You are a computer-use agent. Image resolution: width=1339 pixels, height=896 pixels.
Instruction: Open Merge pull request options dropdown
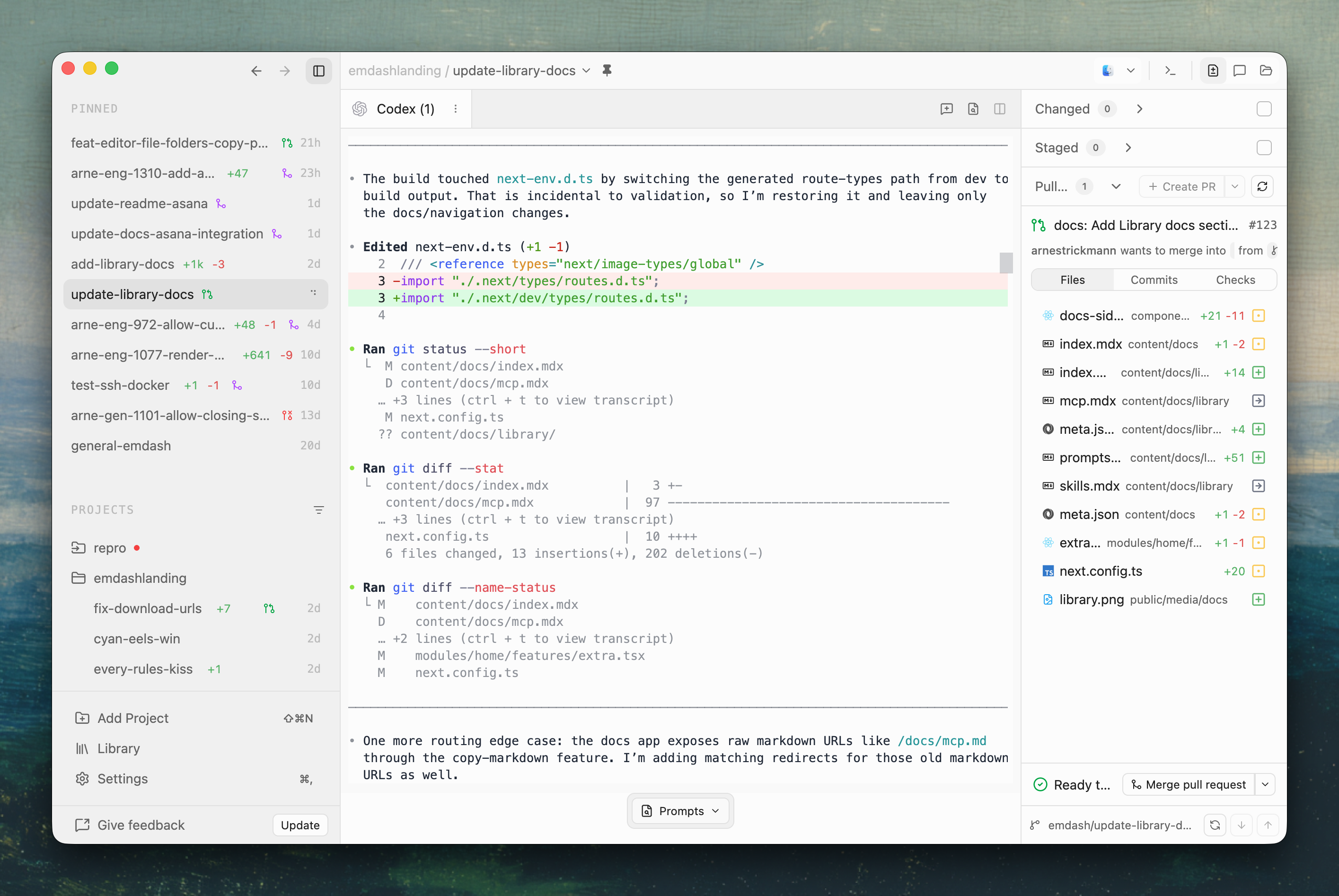pyautogui.click(x=1265, y=784)
